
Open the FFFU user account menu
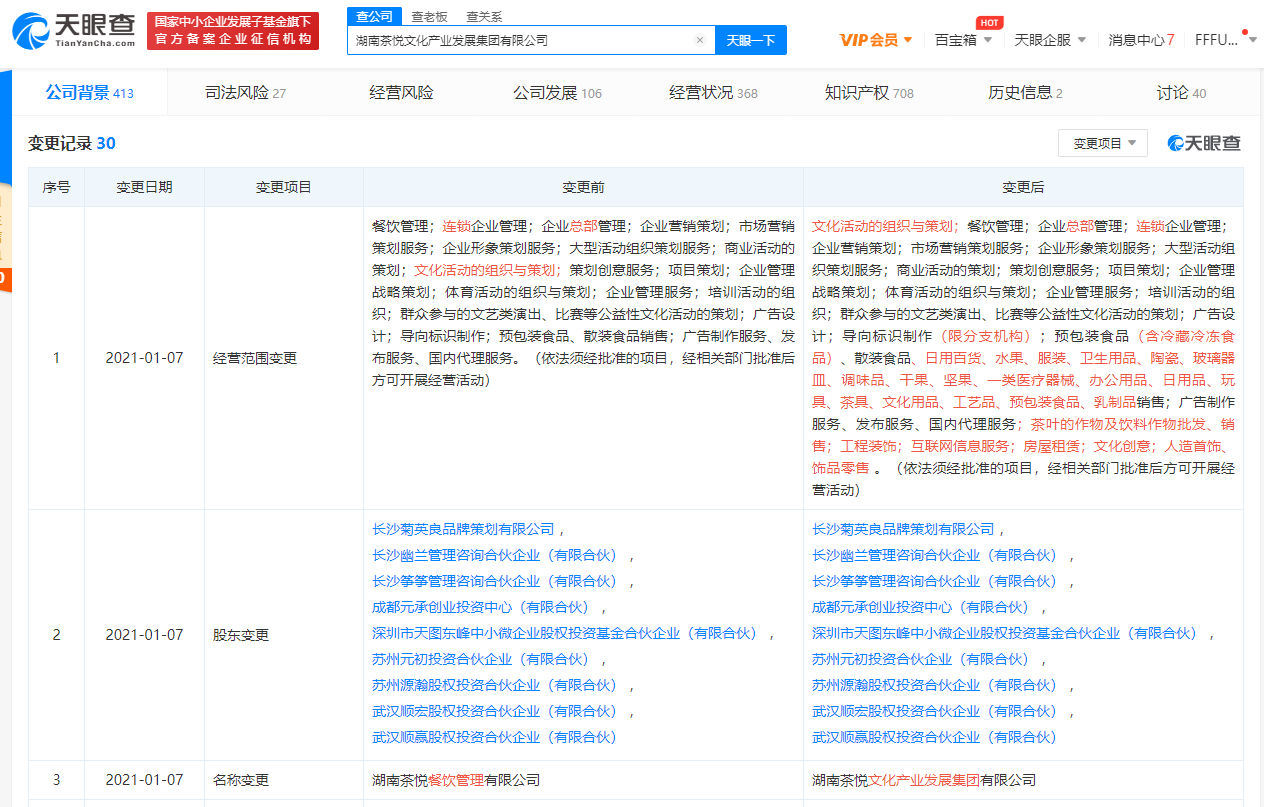click(1221, 40)
